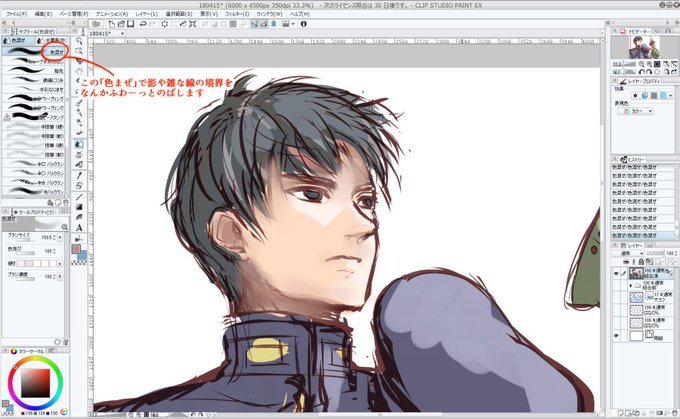This screenshot has width=680, height=419.
Task: Hide the 用紙 paper layer via eye icon
Action: click(x=616, y=335)
